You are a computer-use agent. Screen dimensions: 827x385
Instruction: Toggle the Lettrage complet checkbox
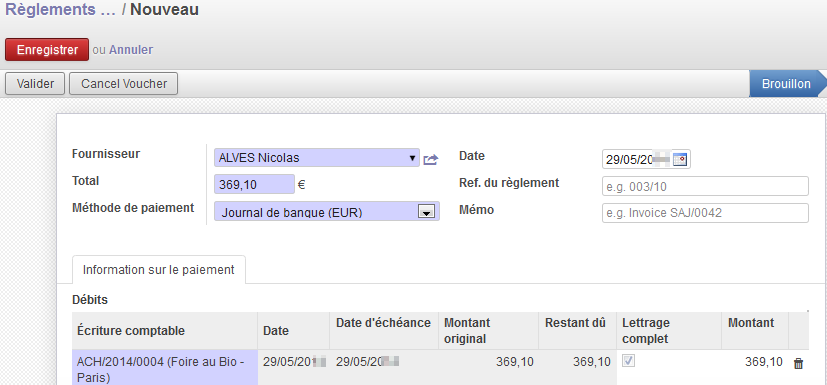[629, 361]
